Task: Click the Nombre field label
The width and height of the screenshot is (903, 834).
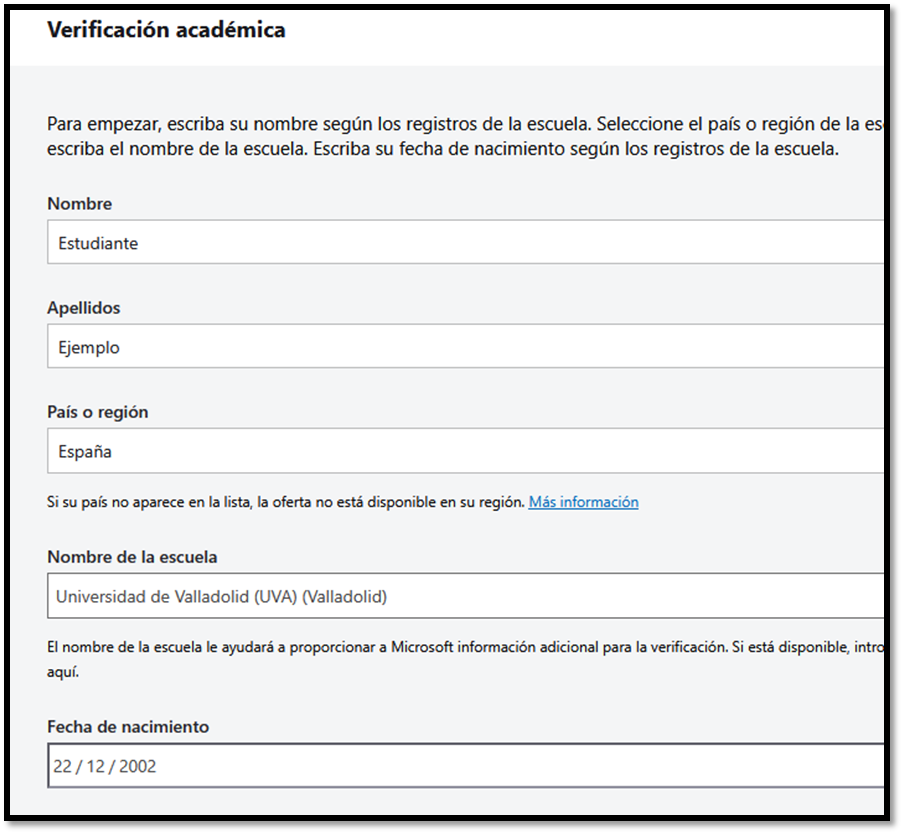Action: coord(79,204)
